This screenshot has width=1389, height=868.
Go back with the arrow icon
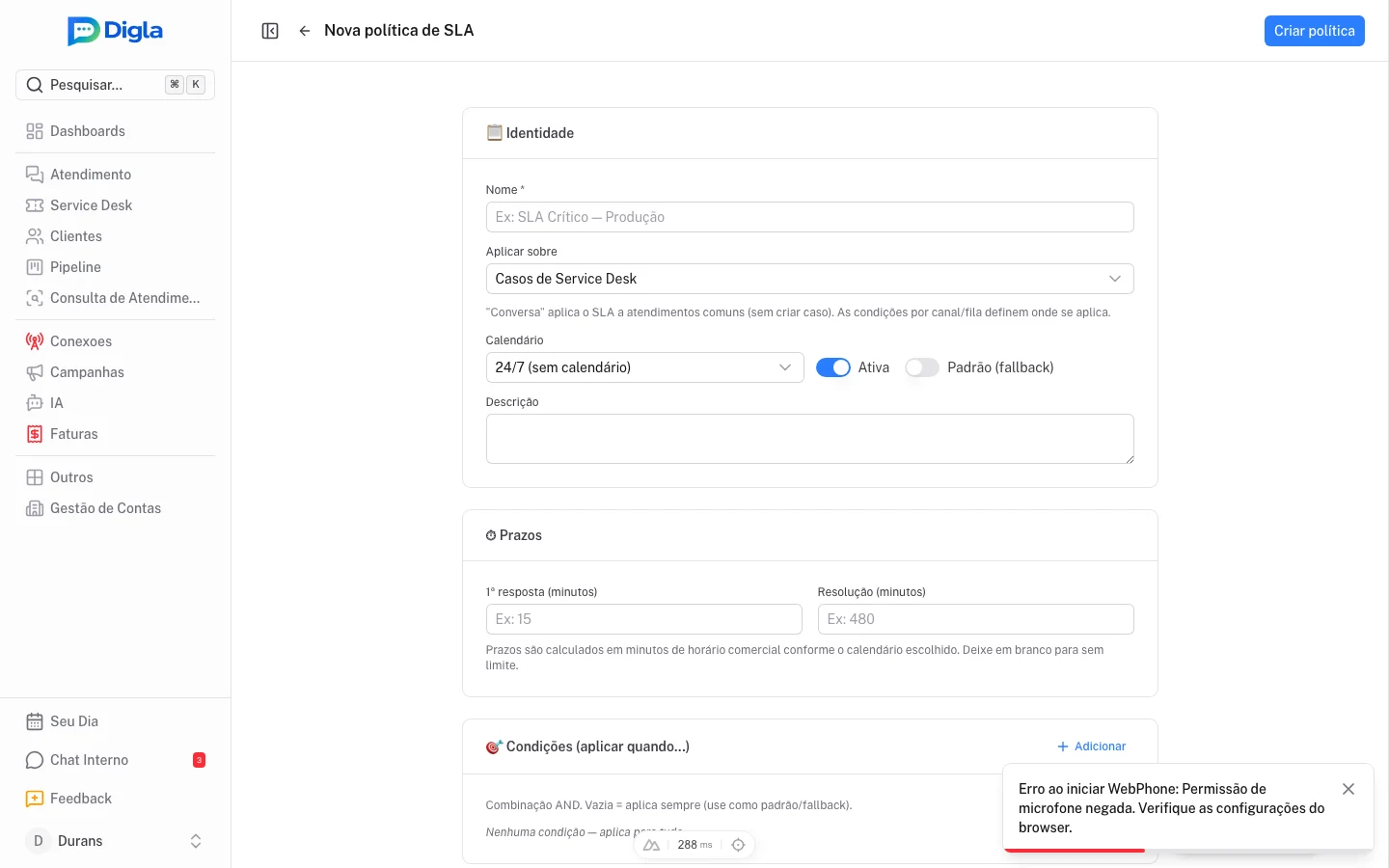(305, 31)
